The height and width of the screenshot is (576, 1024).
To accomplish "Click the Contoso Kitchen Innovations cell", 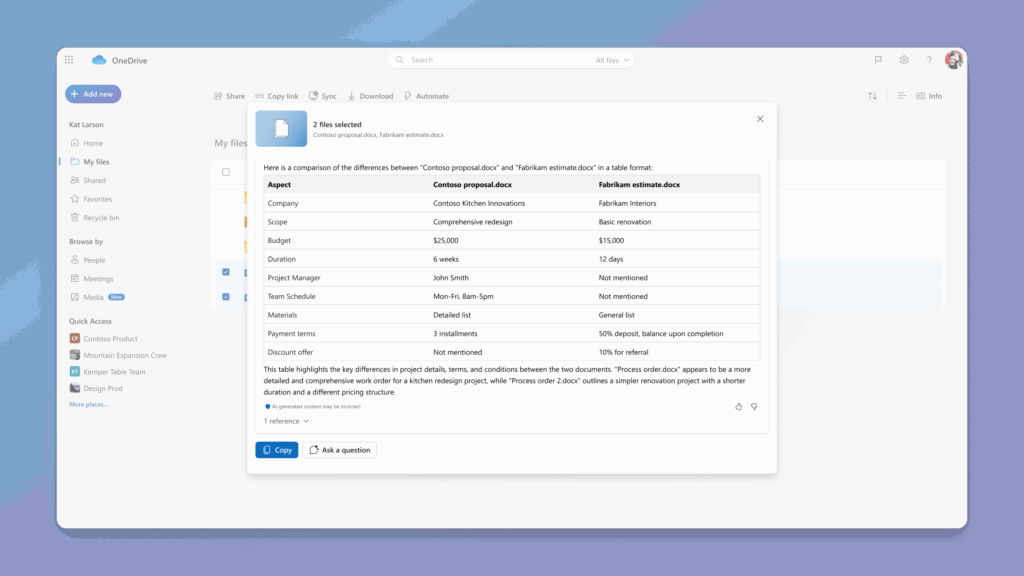I will (479, 203).
